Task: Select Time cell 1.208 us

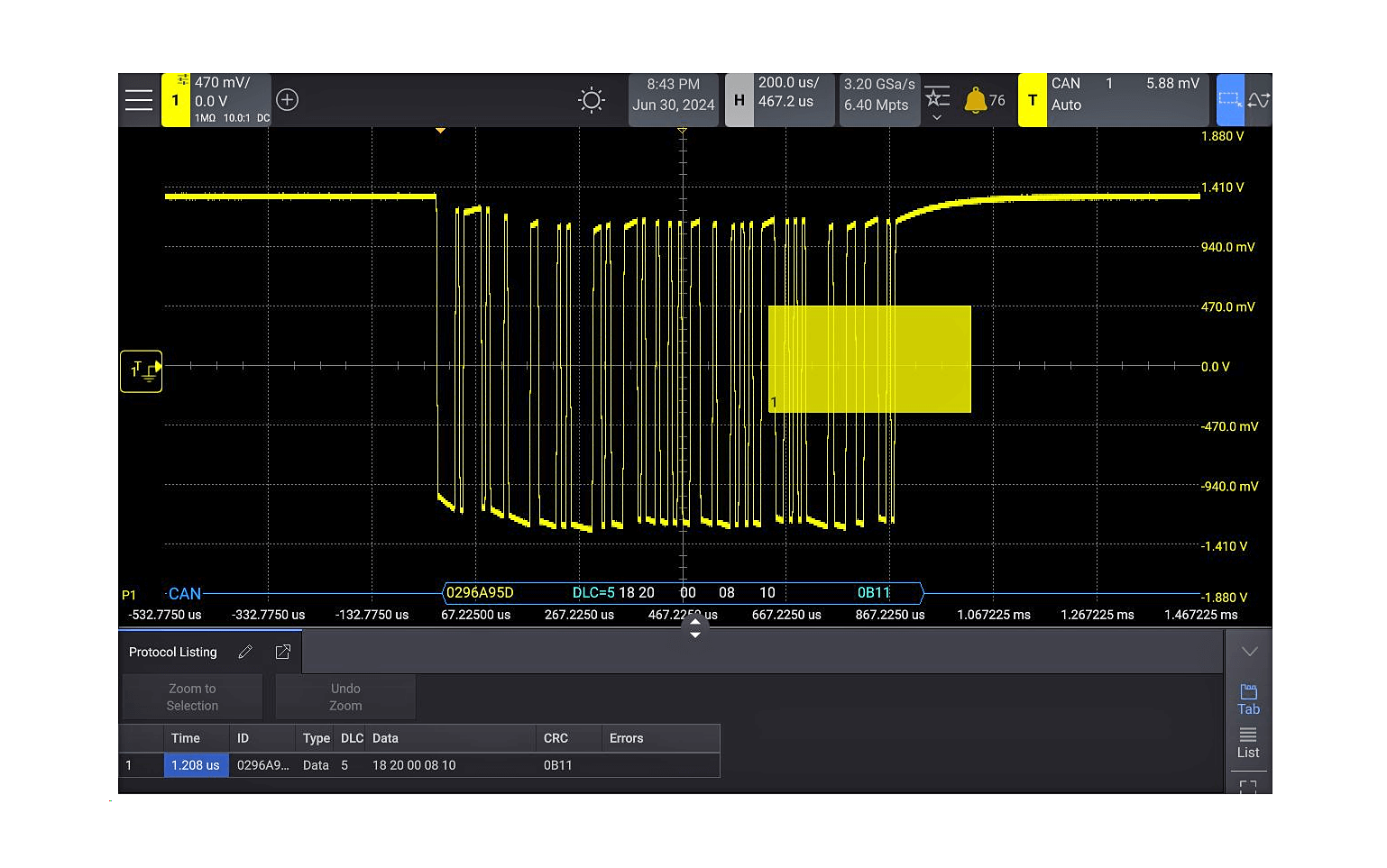Action: coord(196,765)
